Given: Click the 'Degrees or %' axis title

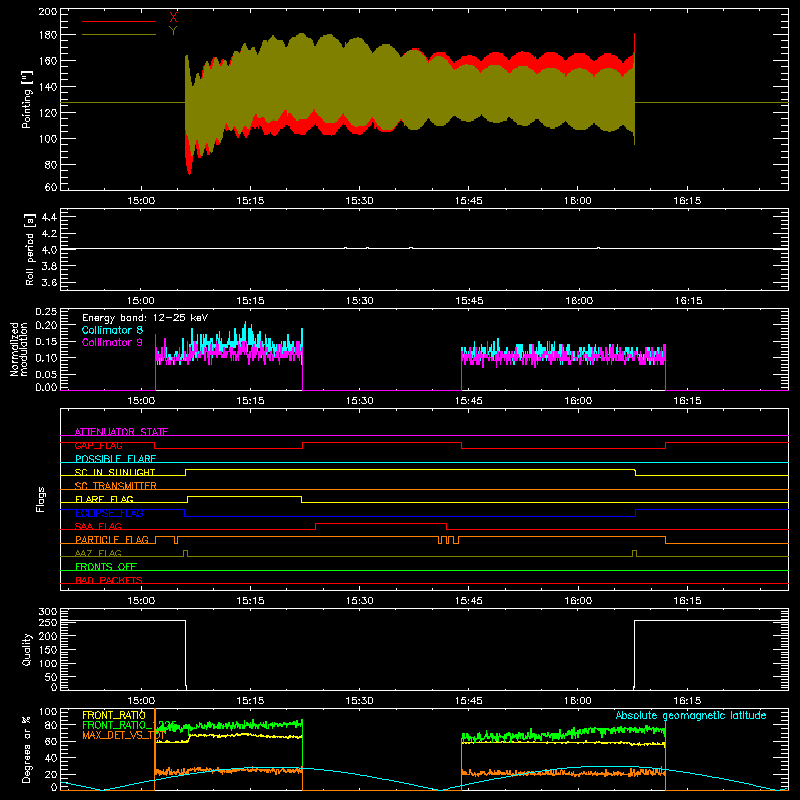Looking at the screenshot, I should point(27,749).
